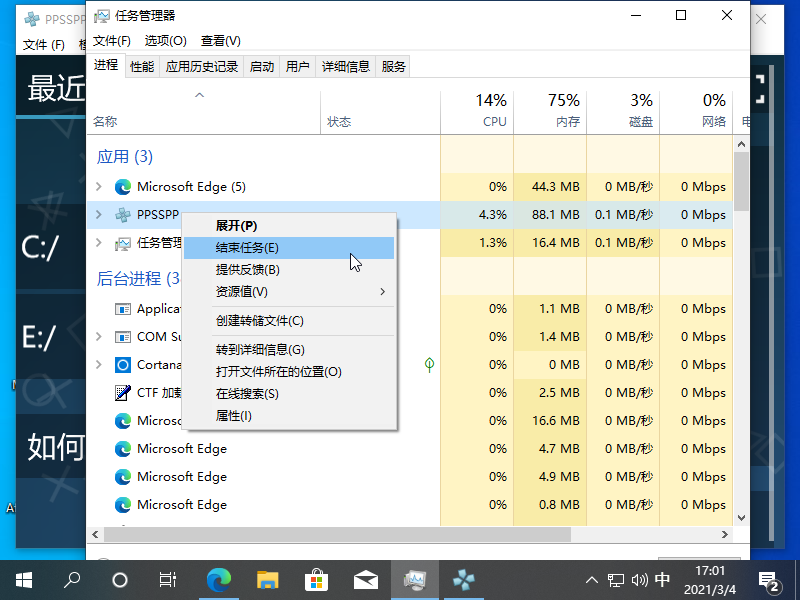Open File Explorer from the taskbar

click(267, 579)
